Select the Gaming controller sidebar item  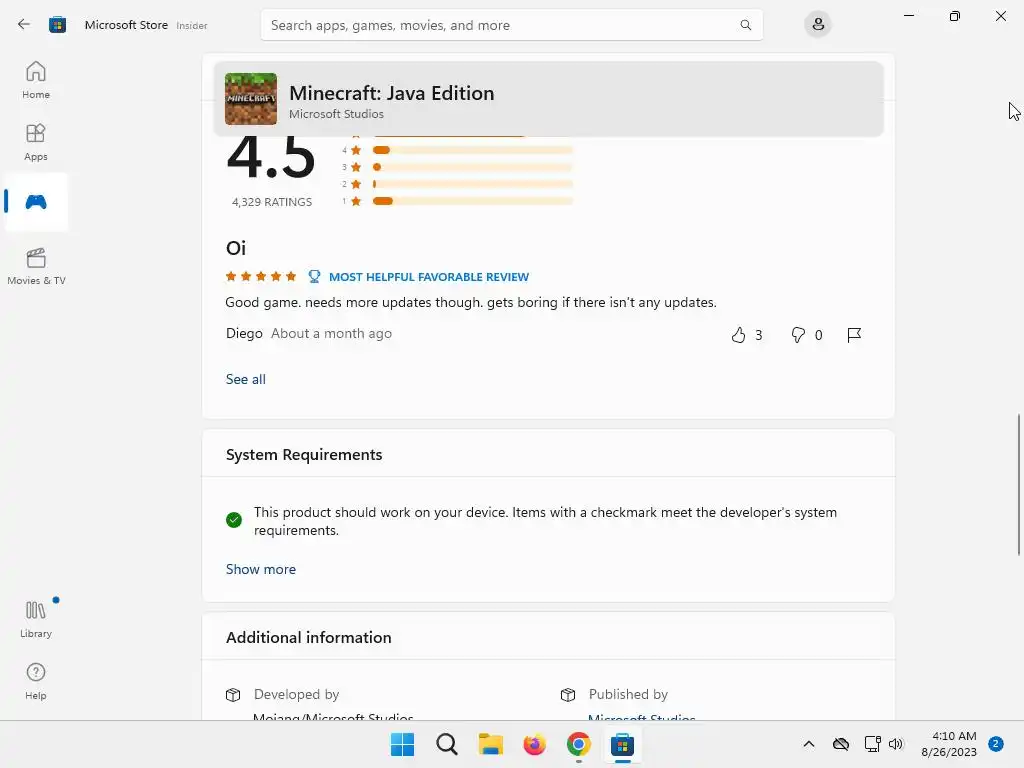(x=36, y=202)
